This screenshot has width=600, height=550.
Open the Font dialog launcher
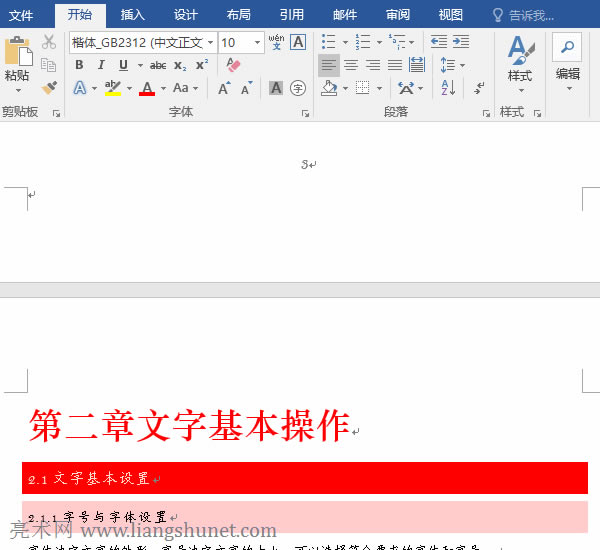[305, 113]
